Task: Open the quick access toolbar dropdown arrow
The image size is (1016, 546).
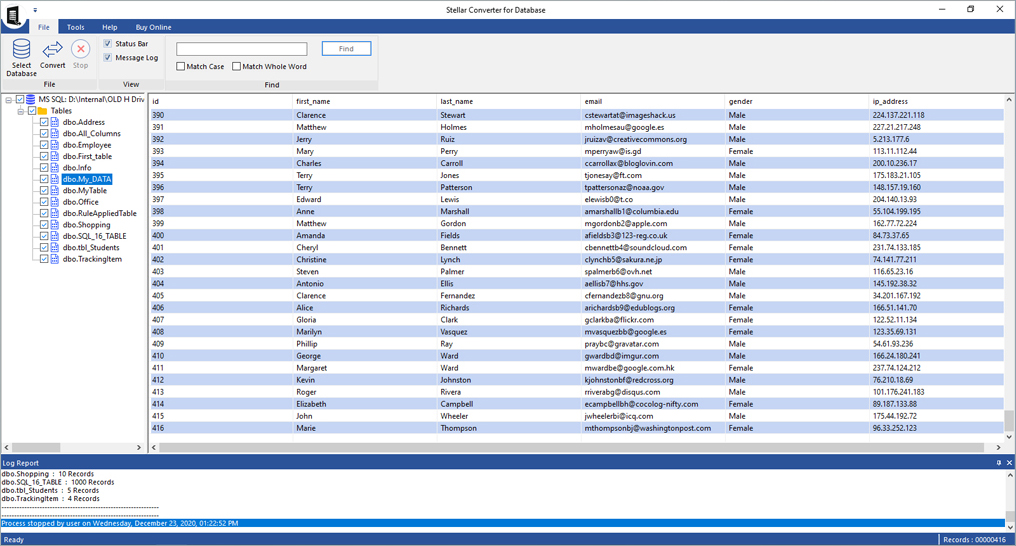Action: coord(35,10)
